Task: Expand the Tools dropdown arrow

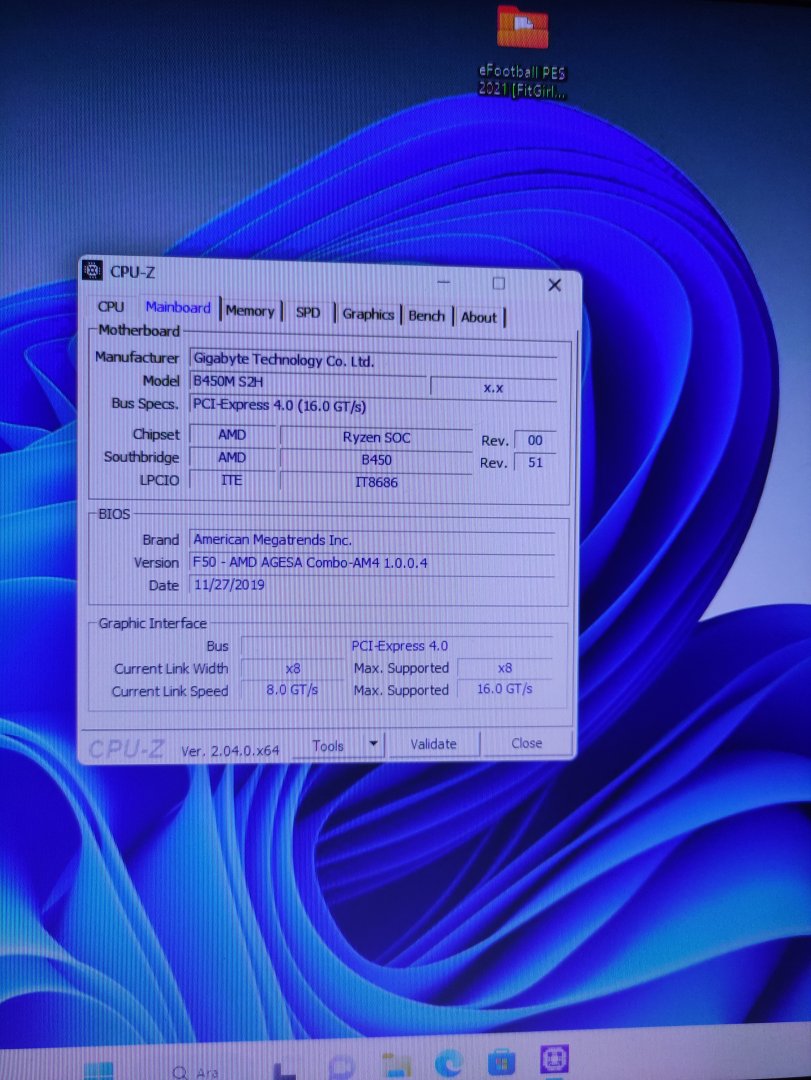Action: (373, 744)
